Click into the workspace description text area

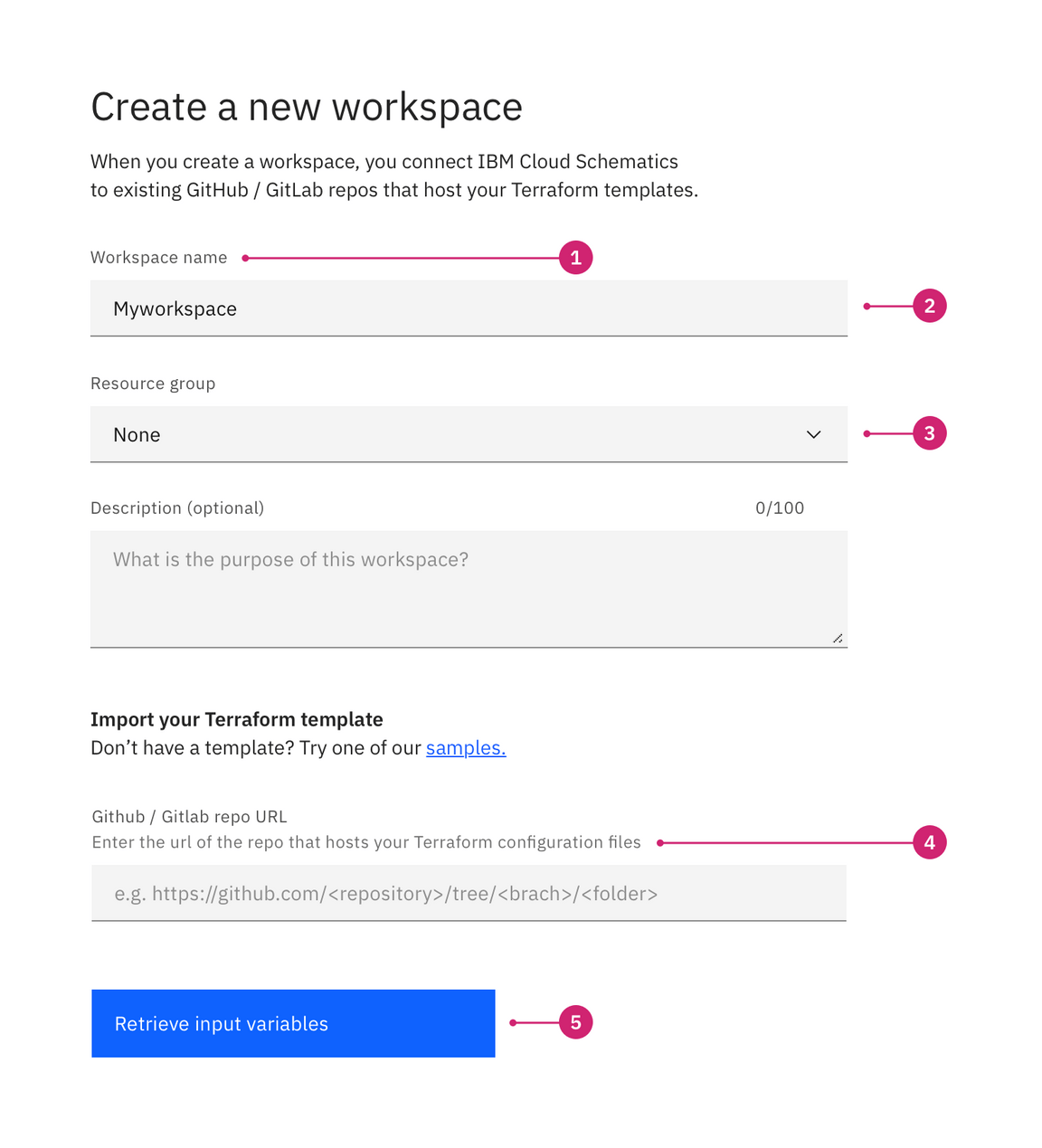[x=469, y=589]
